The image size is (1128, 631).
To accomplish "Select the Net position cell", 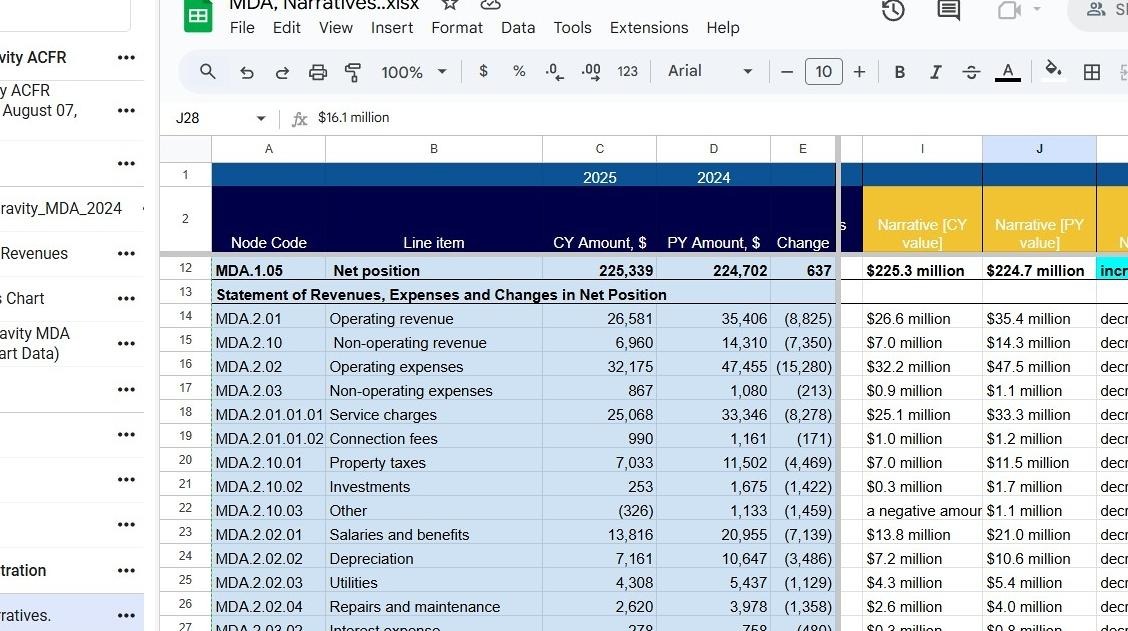I will coord(434,271).
